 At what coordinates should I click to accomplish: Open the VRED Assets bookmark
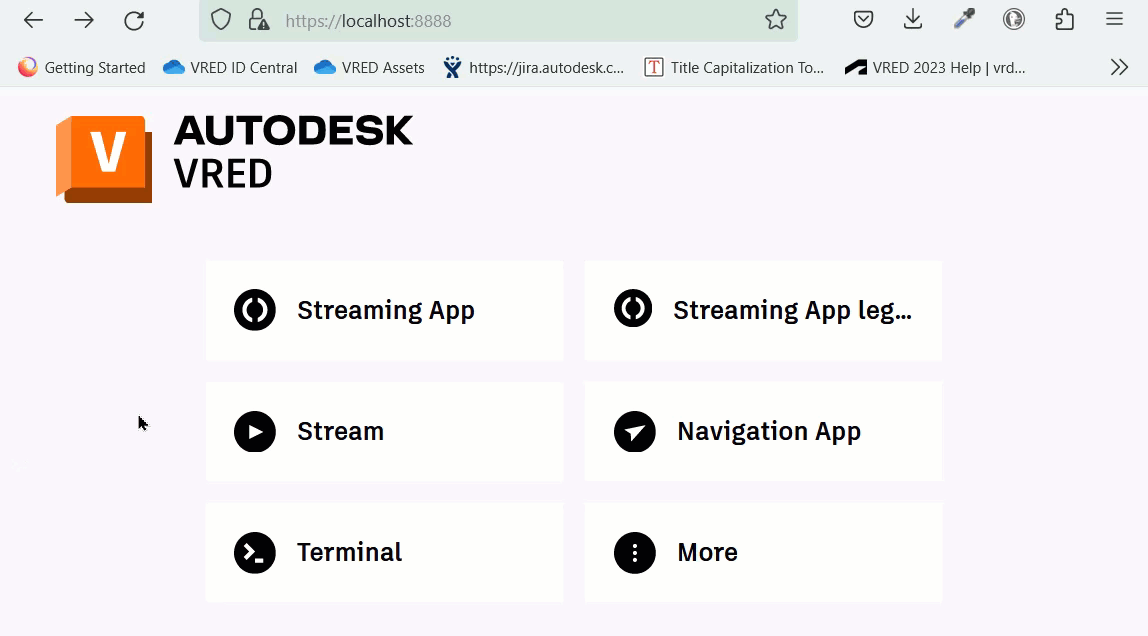(x=368, y=67)
